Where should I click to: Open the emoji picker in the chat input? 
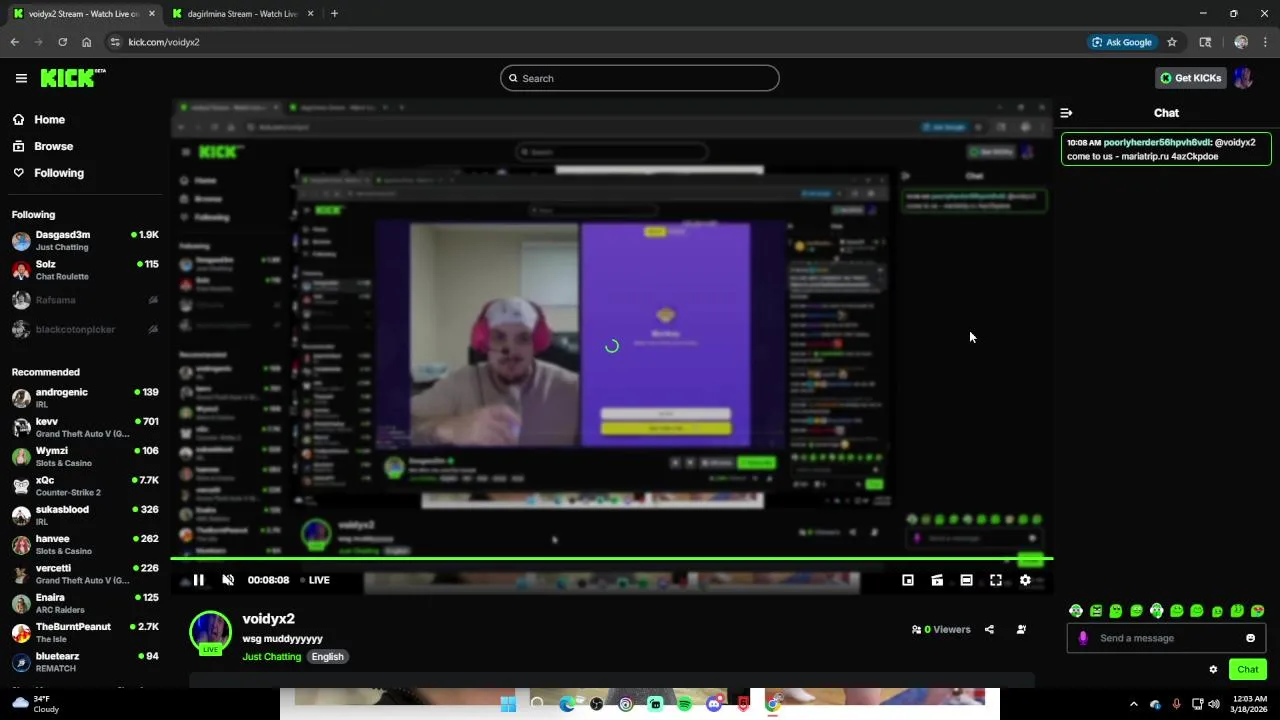click(1250, 638)
